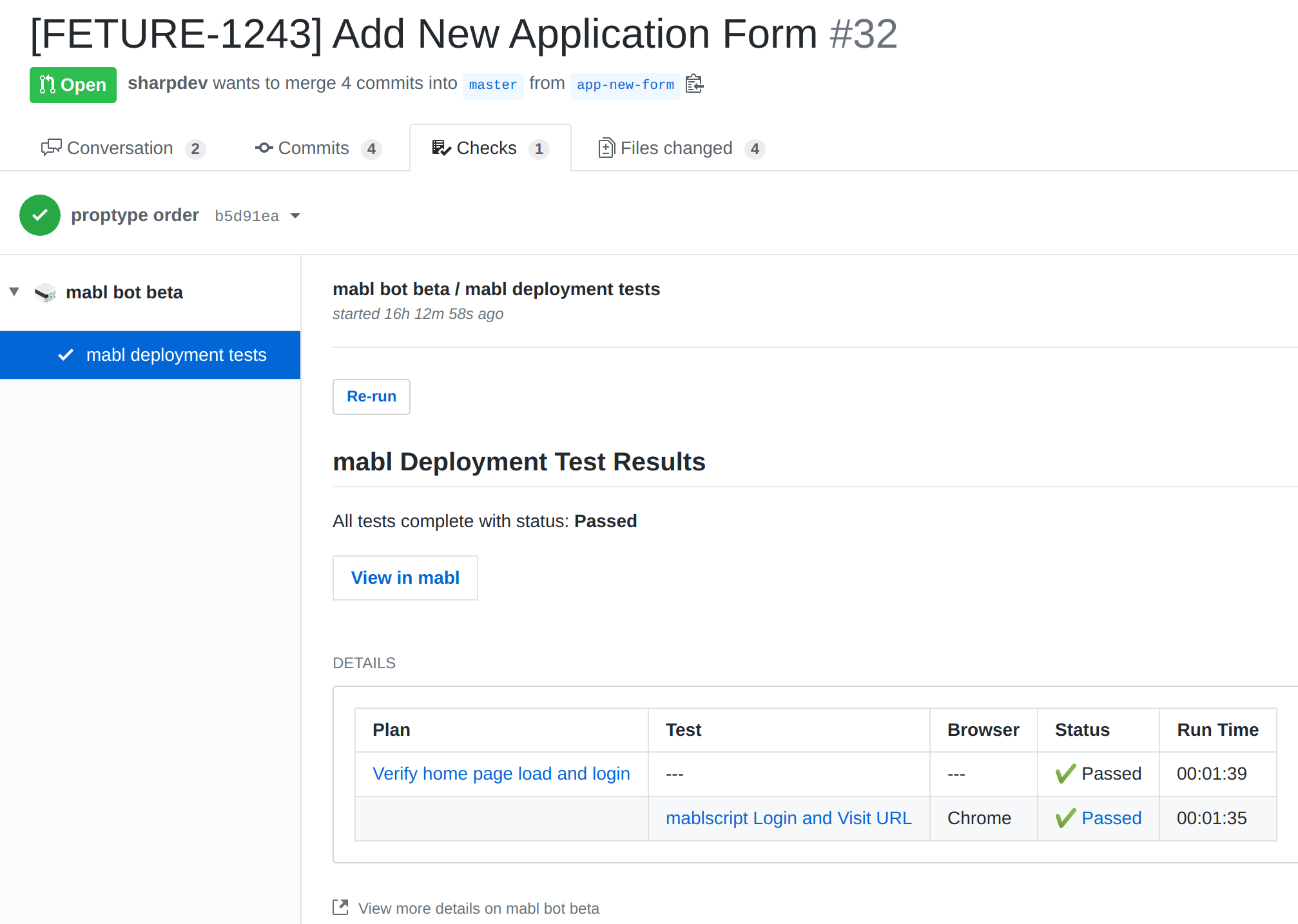Click the checks clipboard icon on the Checks tab
The width and height of the screenshot is (1298, 924).
440,148
